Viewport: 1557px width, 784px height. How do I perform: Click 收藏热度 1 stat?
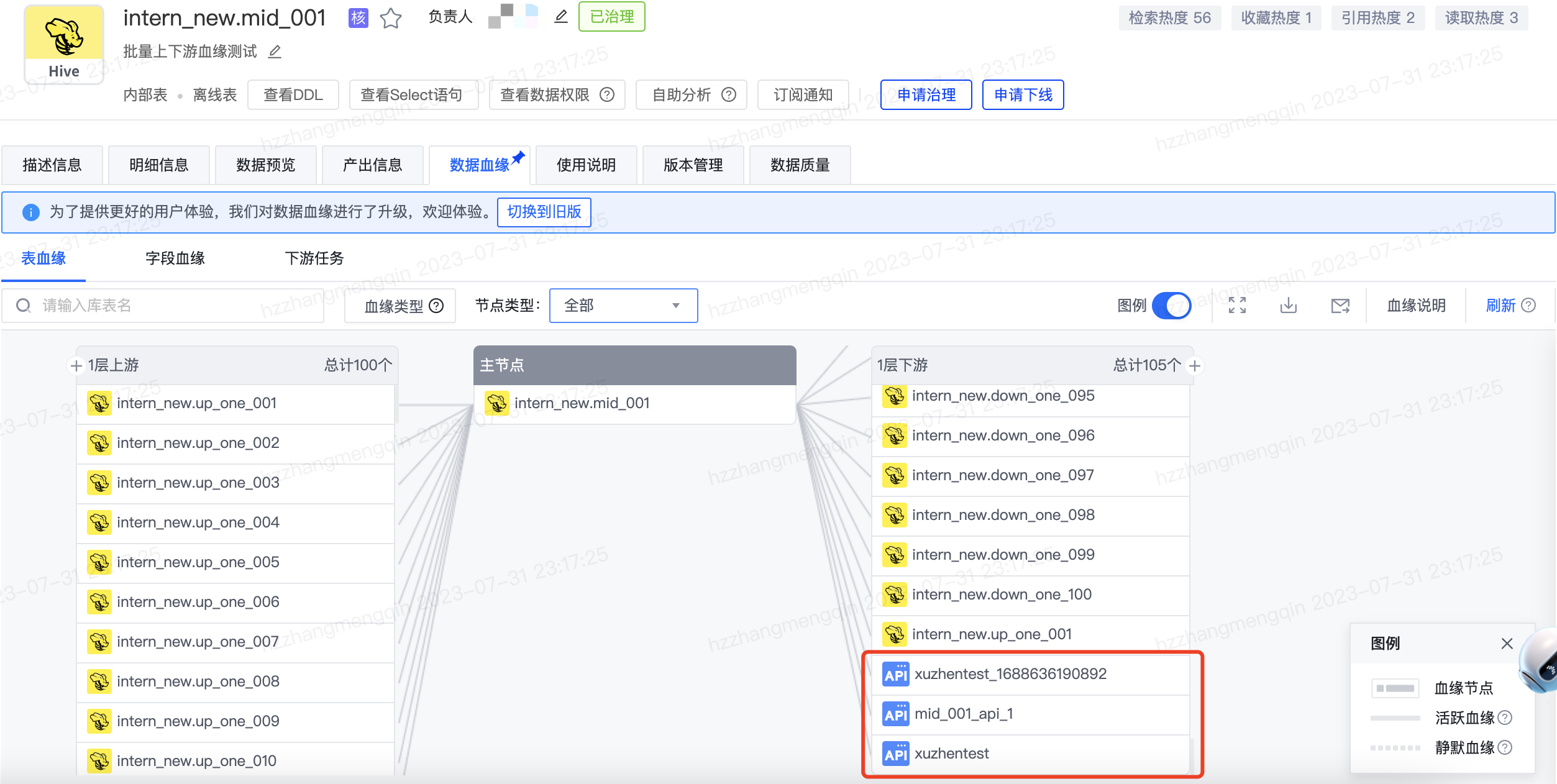tap(1276, 18)
